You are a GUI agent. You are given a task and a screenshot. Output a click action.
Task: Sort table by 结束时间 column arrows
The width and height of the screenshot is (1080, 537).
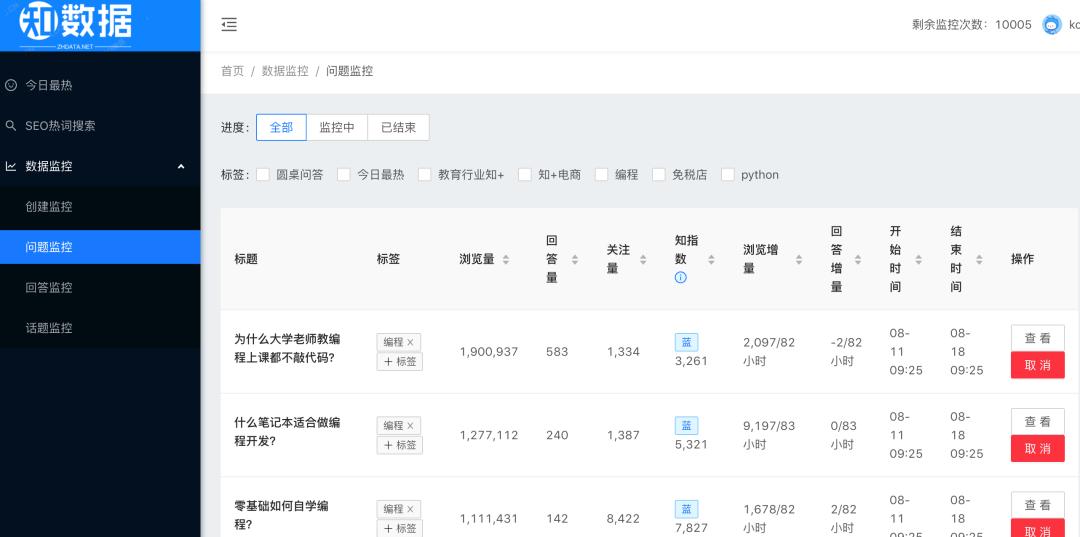(979, 260)
